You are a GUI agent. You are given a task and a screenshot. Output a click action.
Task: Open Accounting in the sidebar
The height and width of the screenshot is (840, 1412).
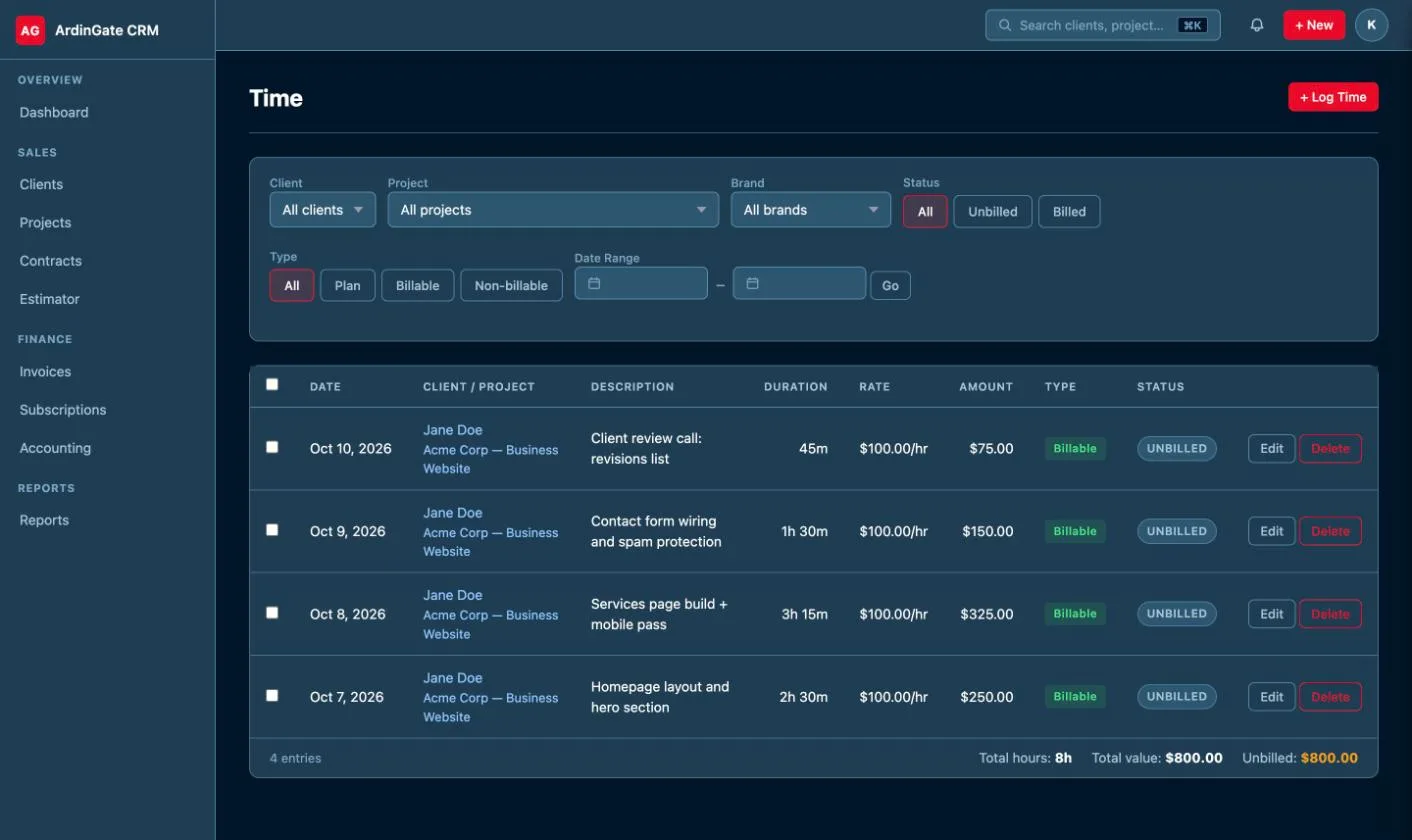click(x=55, y=448)
